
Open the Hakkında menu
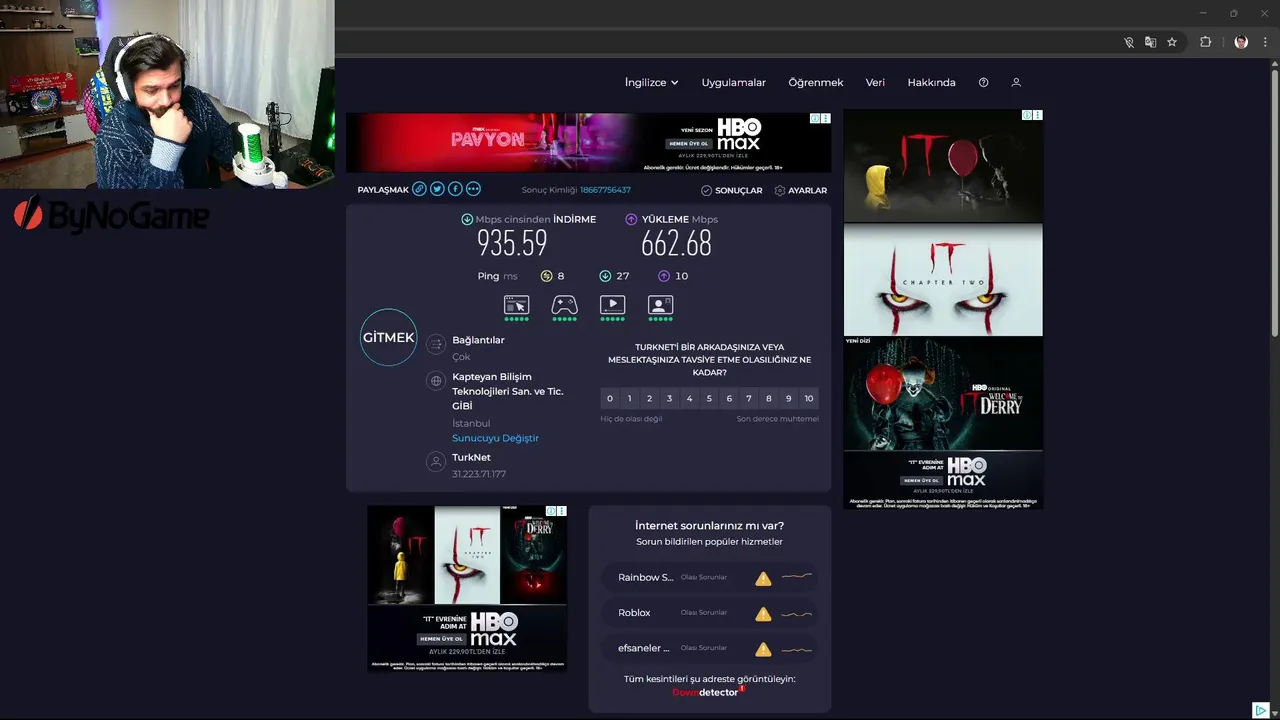[931, 82]
